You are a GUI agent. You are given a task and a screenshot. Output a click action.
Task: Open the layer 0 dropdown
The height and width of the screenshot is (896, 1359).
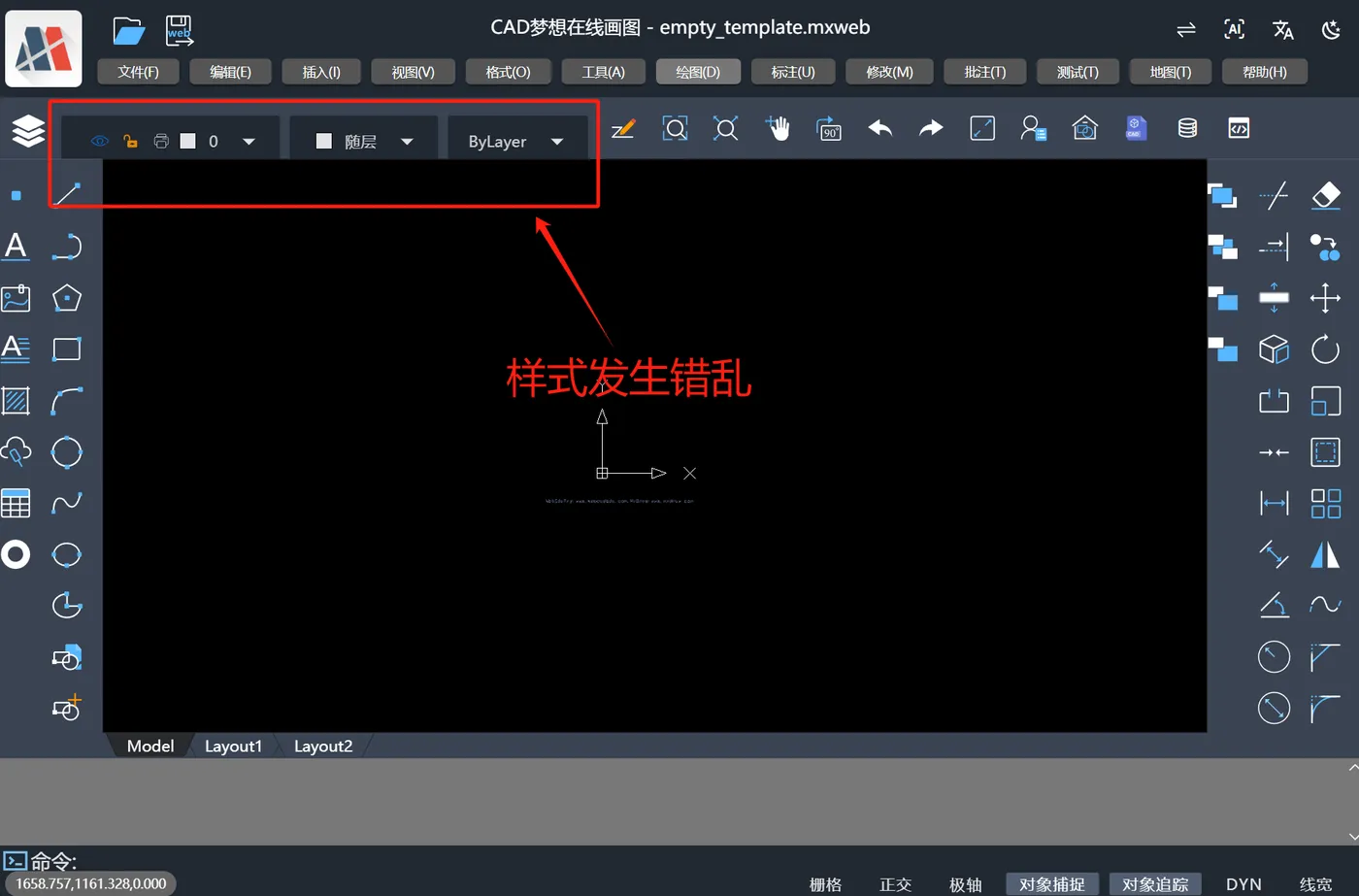[249, 141]
